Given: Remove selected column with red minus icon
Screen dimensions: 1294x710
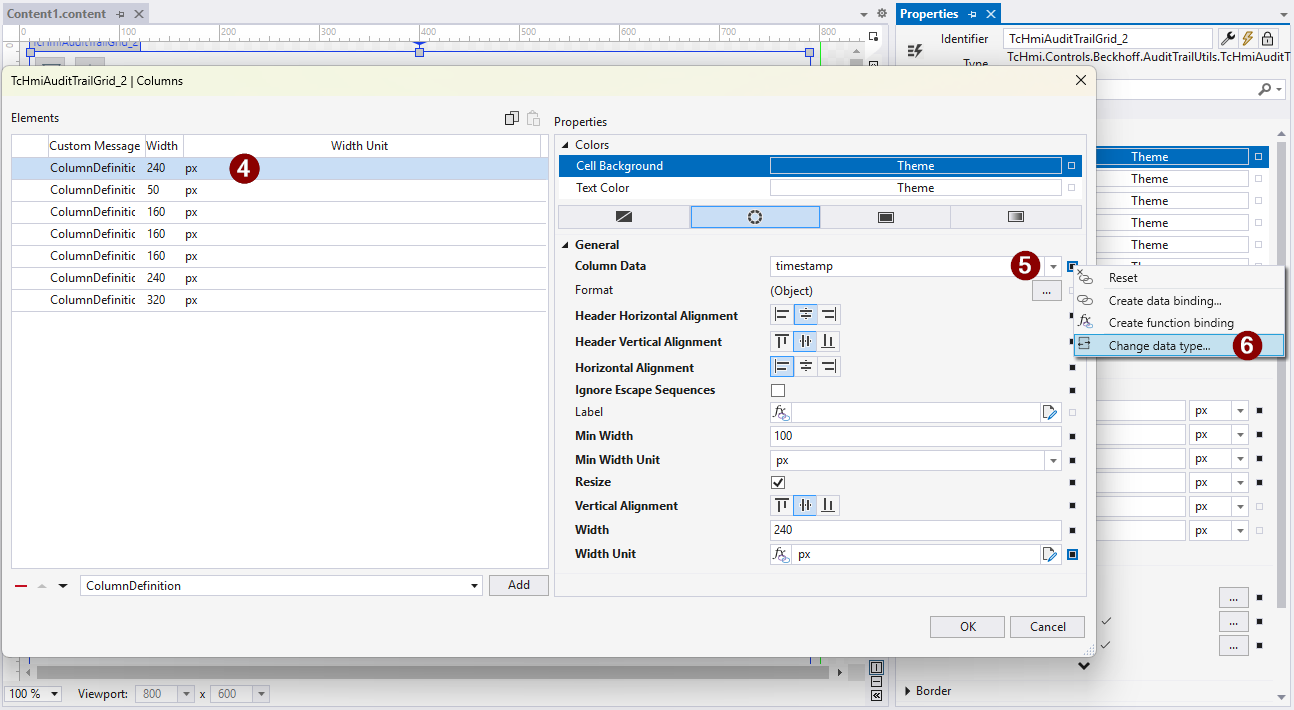Looking at the screenshot, I should point(21,586).
